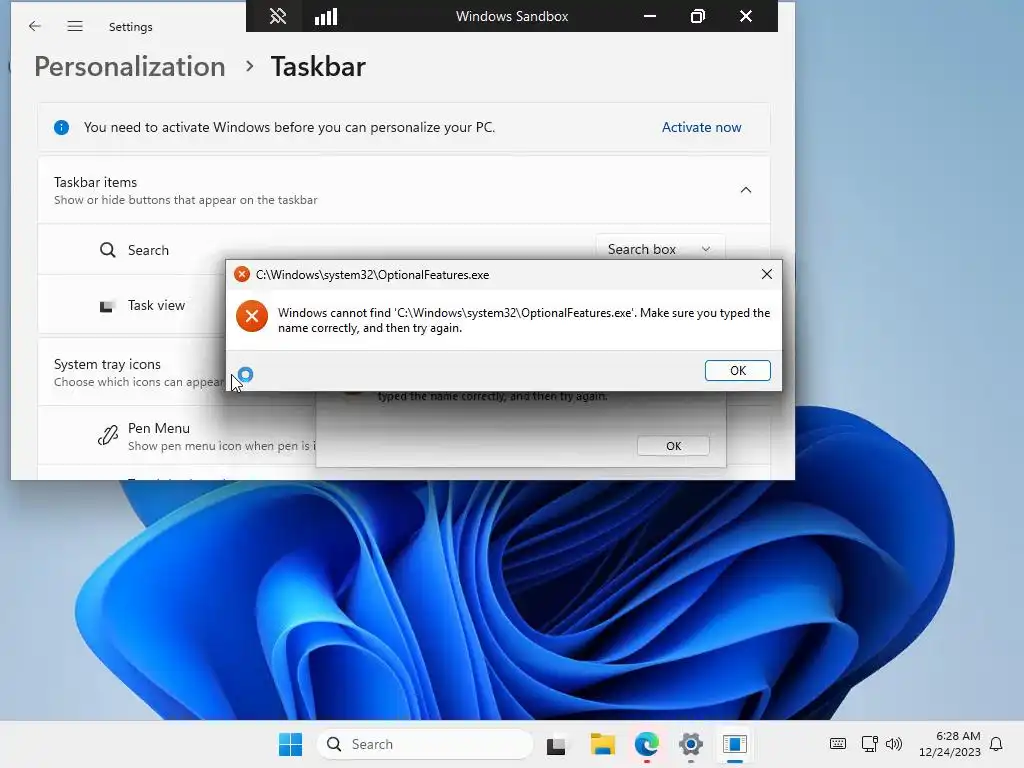Image resolution: width=1024 pixels, height=768 pixels.
Task: Click the Search magnifier icon in Taskbar items
Action: [108, 250]
